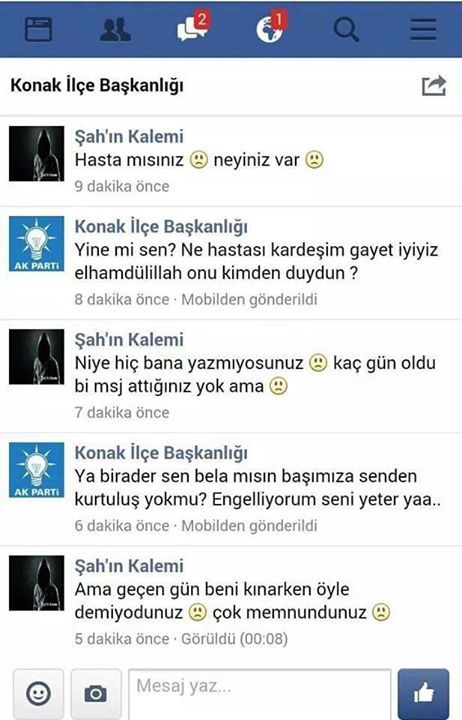Tap AK Parti avatar beside 'Yine mi sen?'
The image size is (462, 720).
point(37,243)
